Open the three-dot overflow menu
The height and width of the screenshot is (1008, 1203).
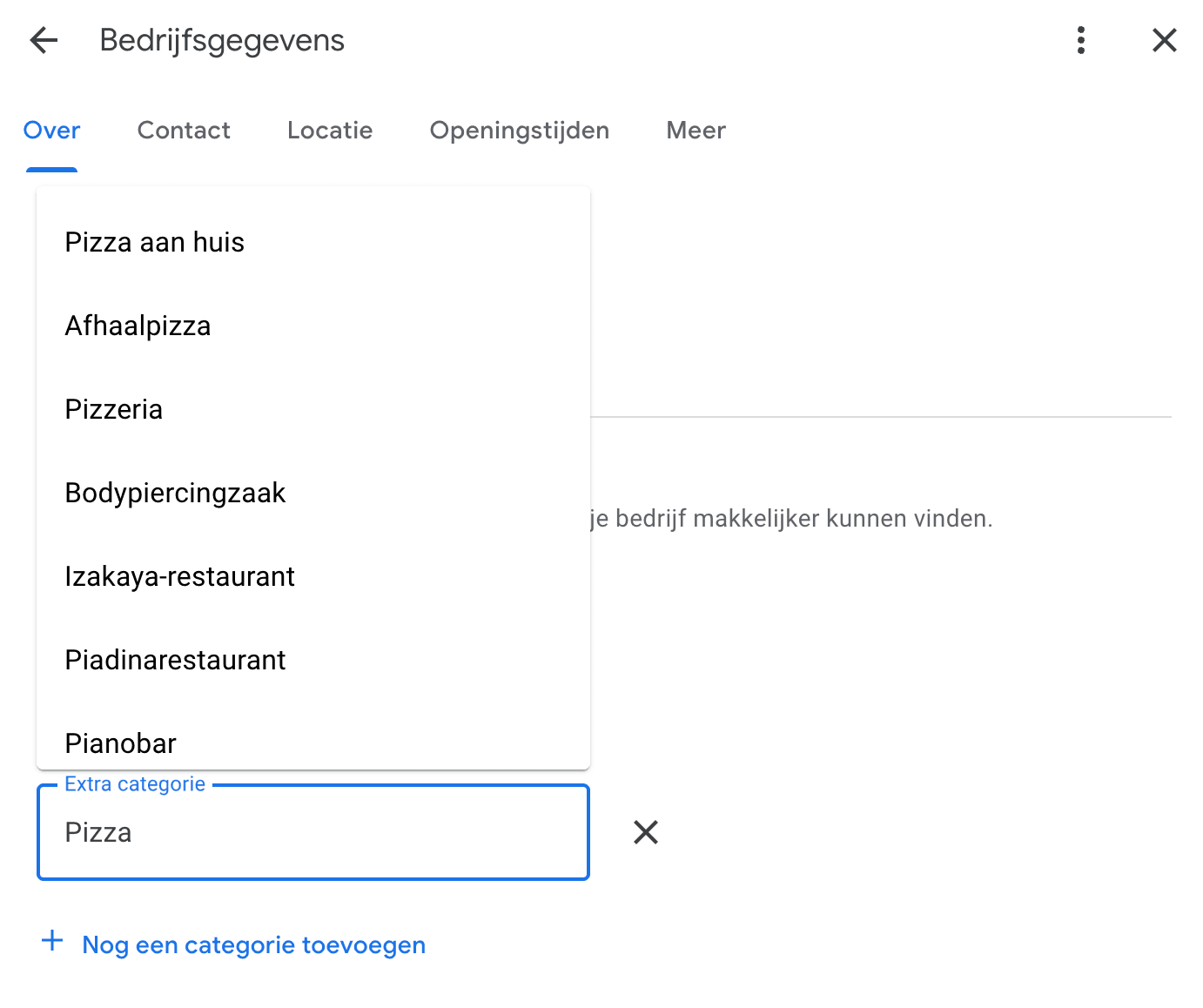pos(1080,40)
